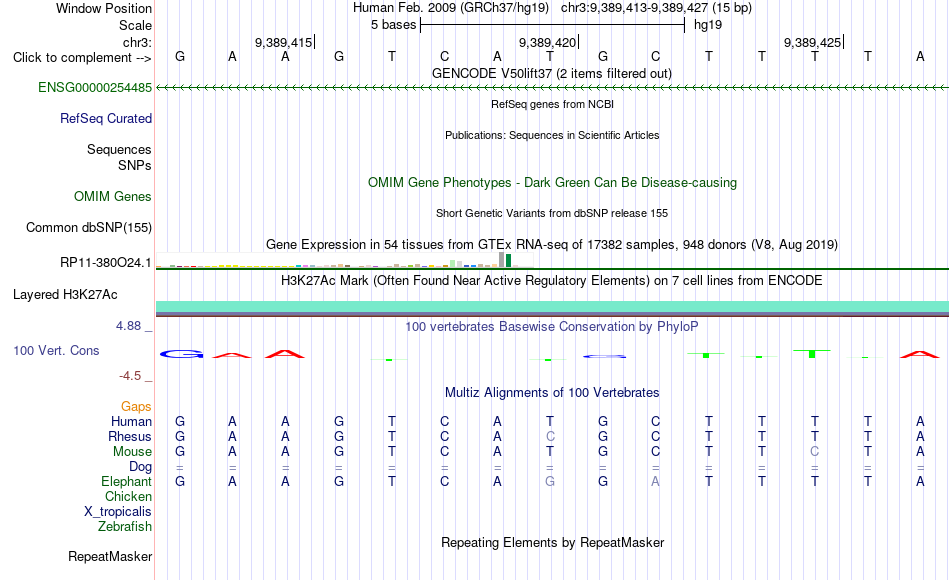
Task: Click the 'RefSeq genes from NCBI' title
Action: point(552,104)
